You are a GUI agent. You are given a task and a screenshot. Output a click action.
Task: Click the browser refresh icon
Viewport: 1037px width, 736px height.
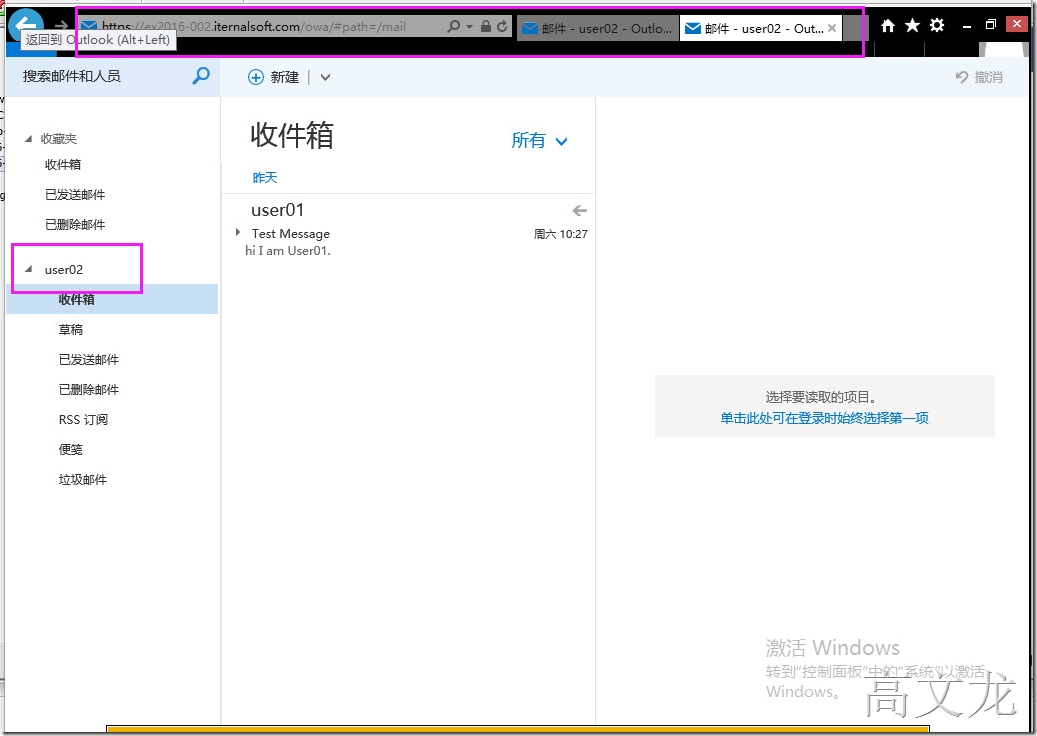pos(503,26)
